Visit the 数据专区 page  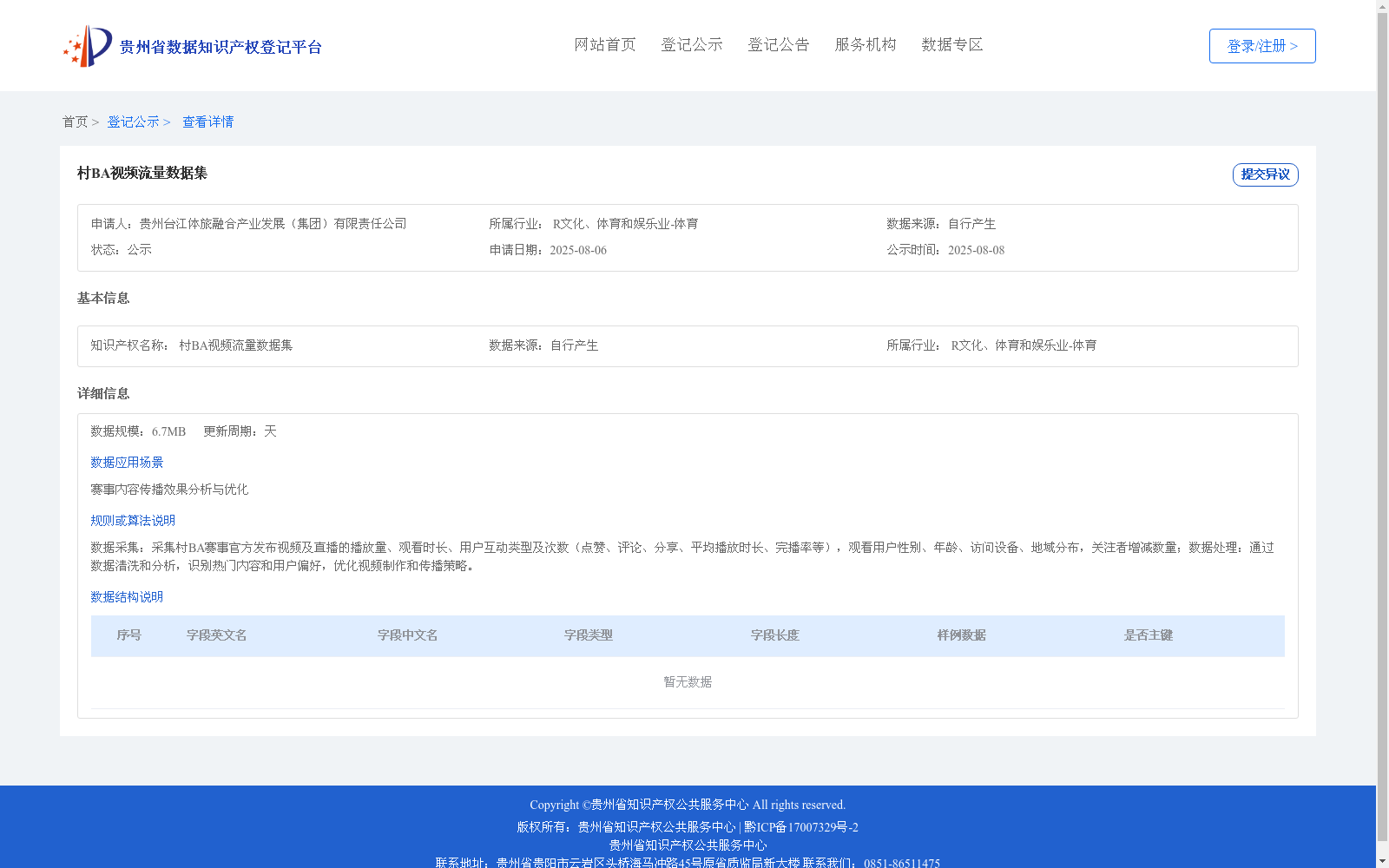point(951,44)
